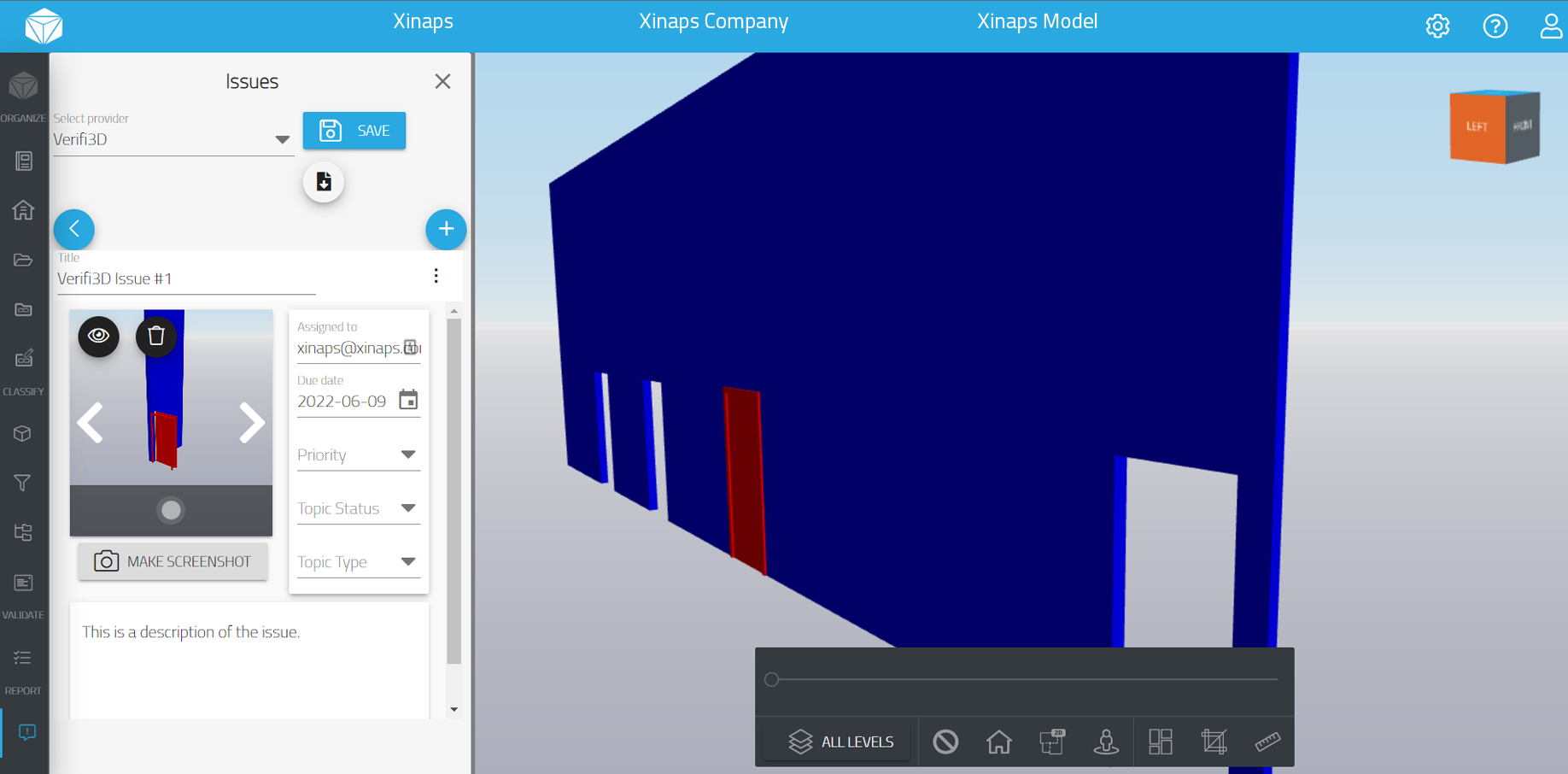
Task: Open the Select provider dropdown
Action: click(x=173, y=139)
